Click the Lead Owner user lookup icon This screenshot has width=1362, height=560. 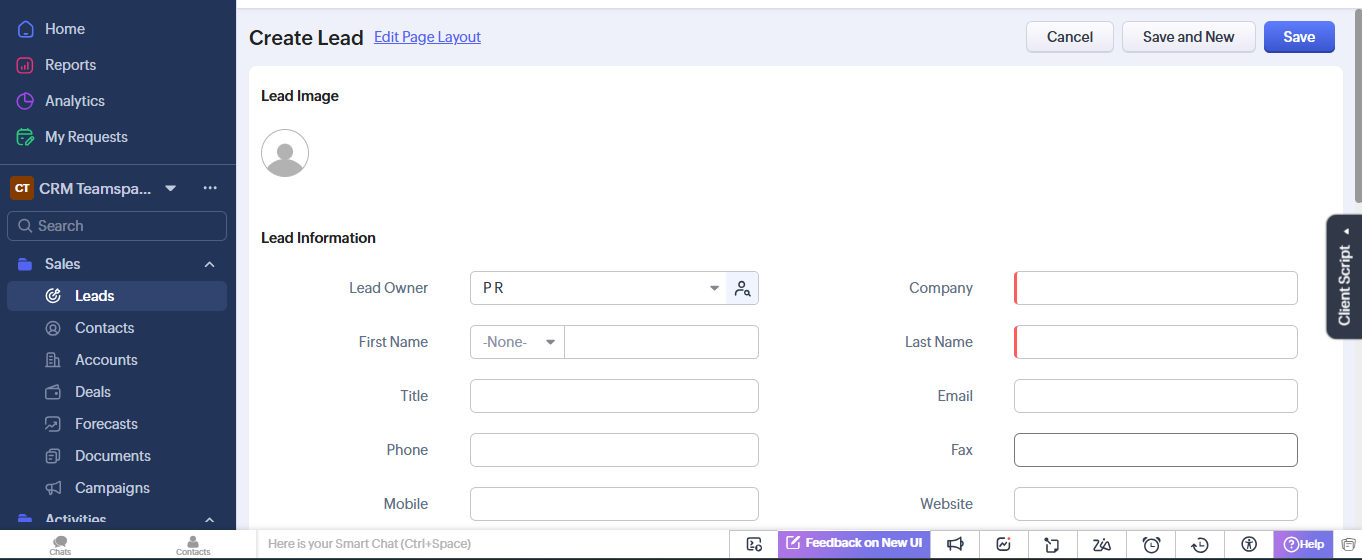click(742, 288)
